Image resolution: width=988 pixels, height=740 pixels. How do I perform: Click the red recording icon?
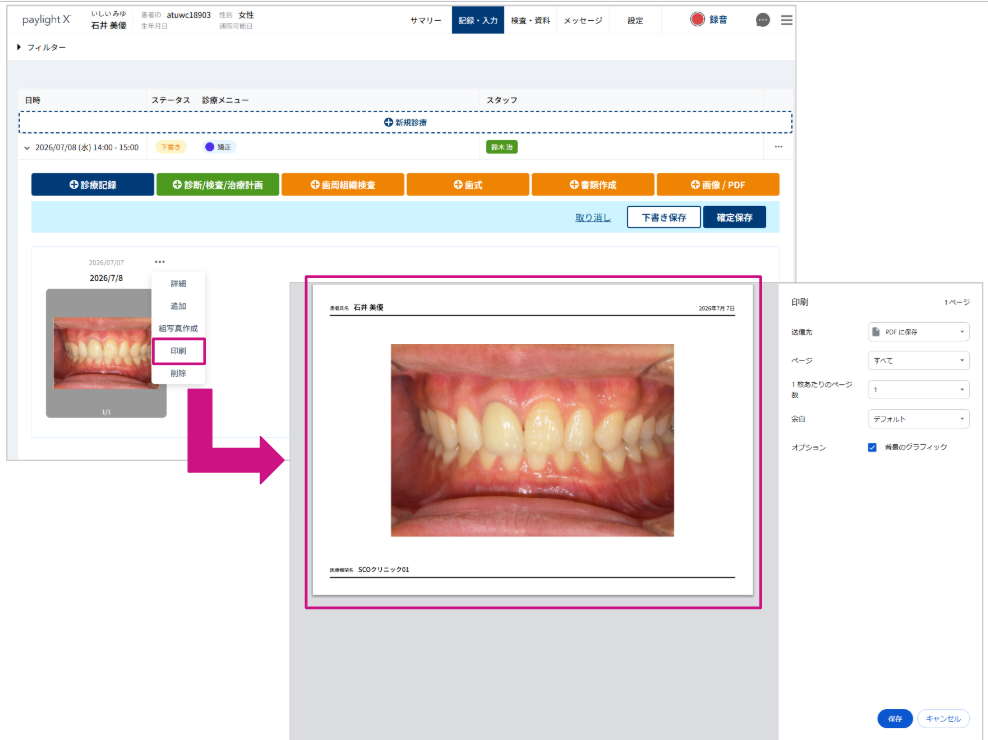click(697, 20)
